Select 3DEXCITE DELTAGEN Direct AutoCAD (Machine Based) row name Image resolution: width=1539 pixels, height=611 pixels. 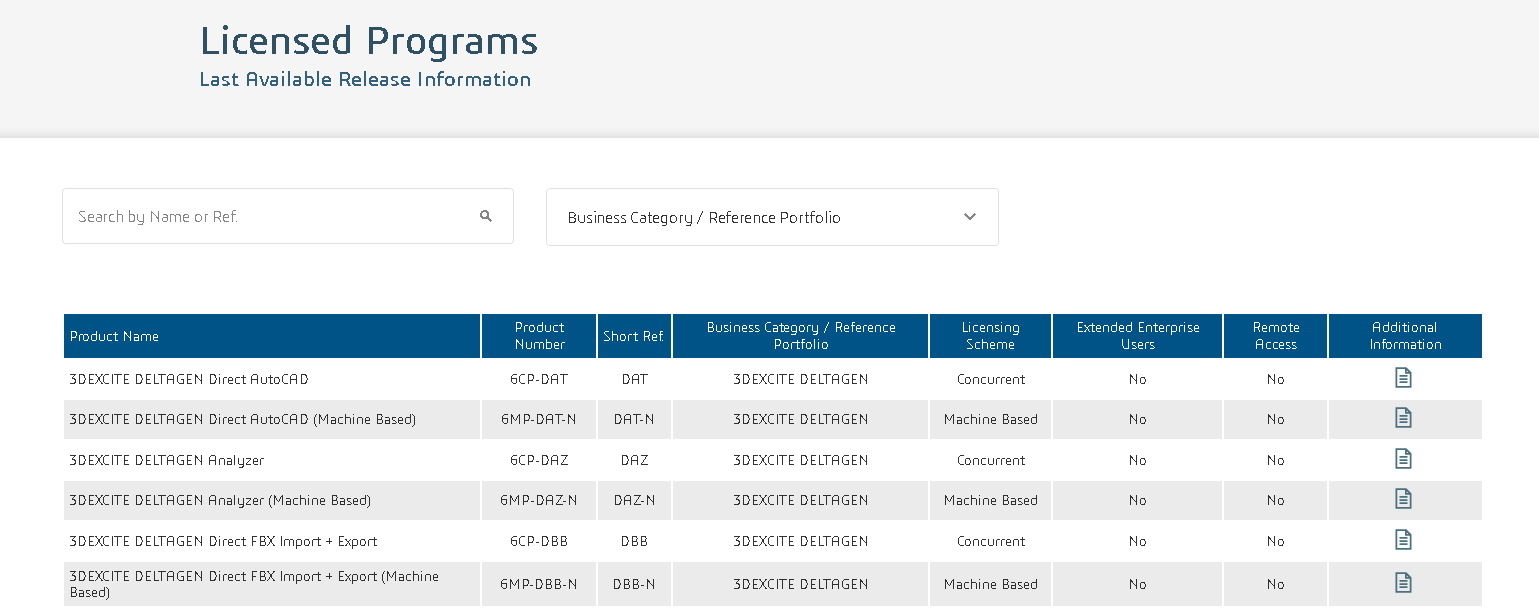(x=242, y=419)
